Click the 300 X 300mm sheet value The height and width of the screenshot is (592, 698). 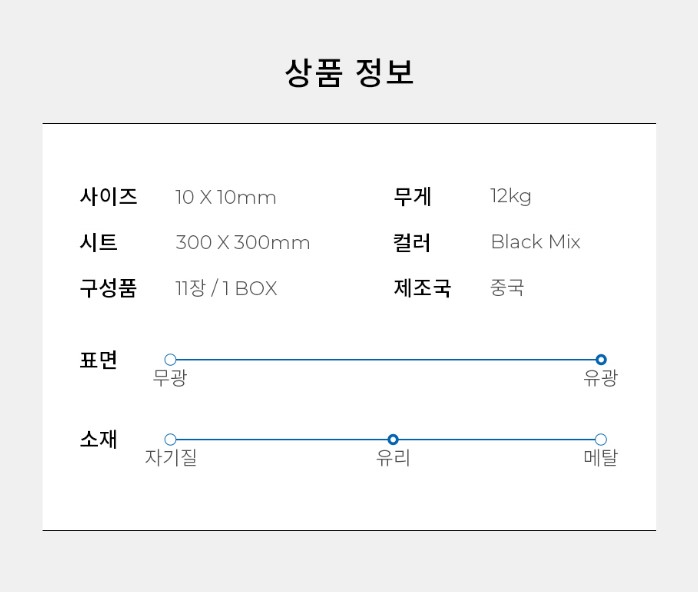242,243
